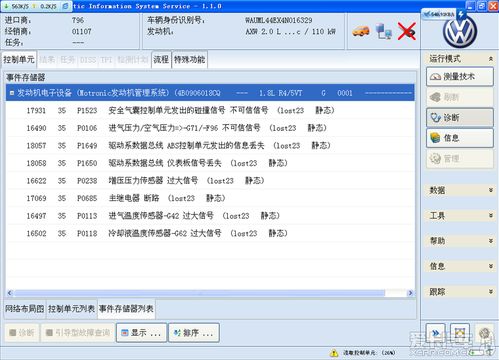This screenshot has height=360, width=499.
Task: Click the fullscreen frame icon at bottom right
Action: coord(460,333)
